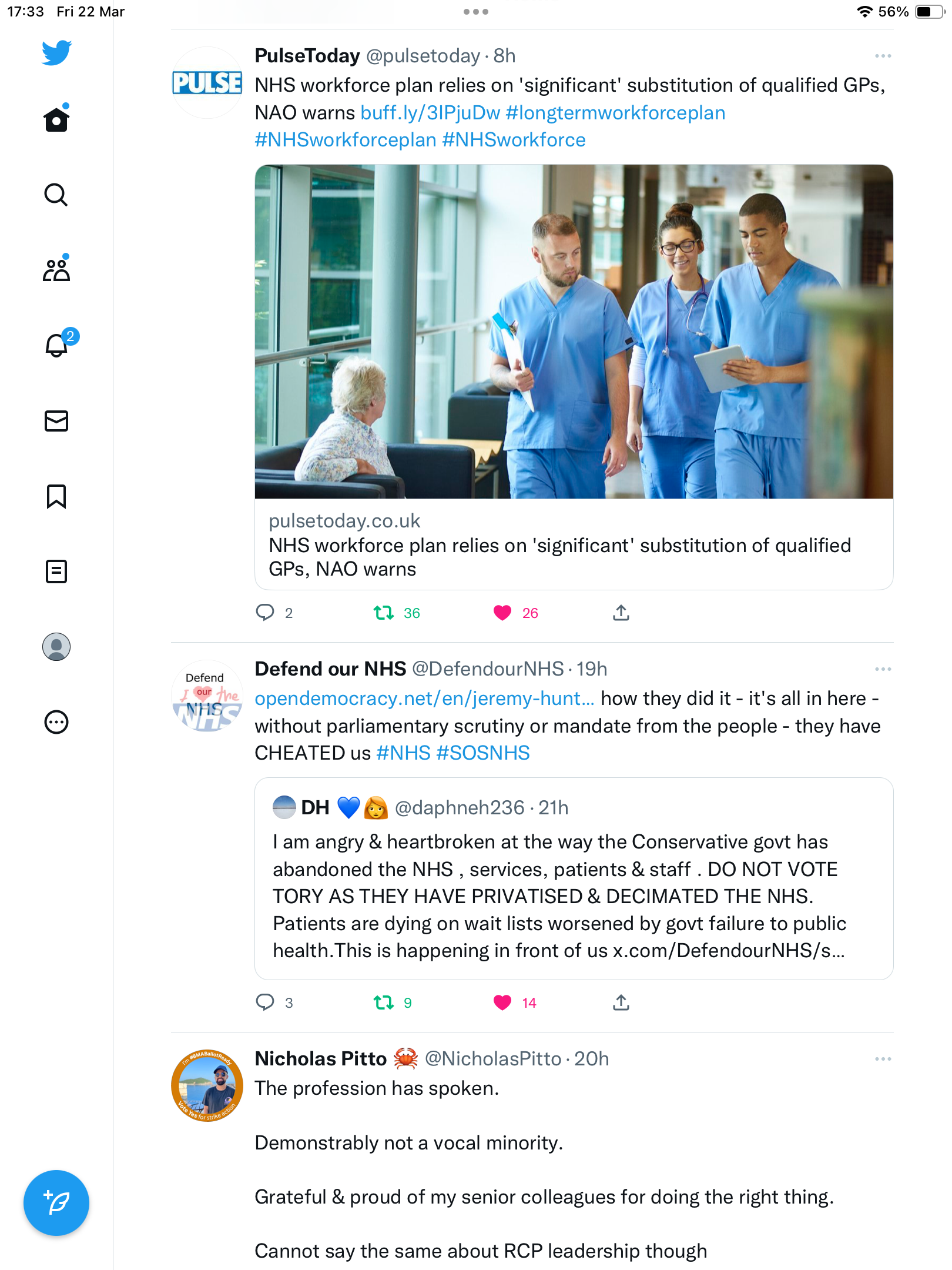Toggle like on Defend our NHS tweet
This screenshot has height=1270, width=952.
click(x=502, y=1002)
